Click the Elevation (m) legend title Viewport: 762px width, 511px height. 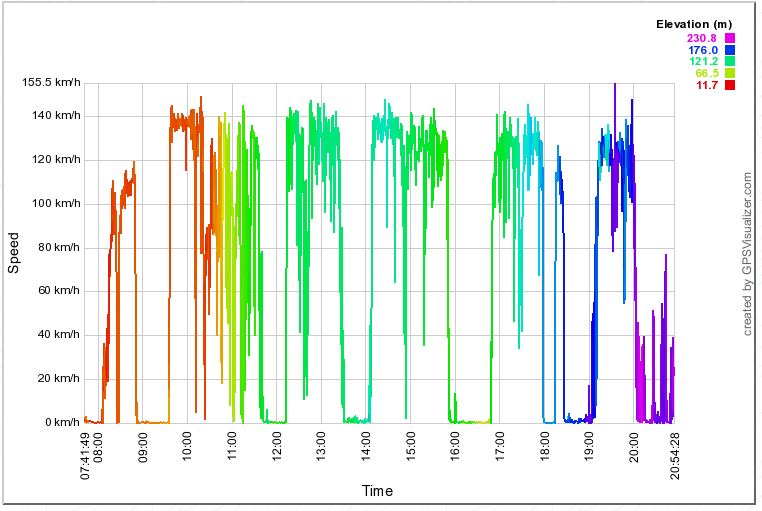coord(694,24)
